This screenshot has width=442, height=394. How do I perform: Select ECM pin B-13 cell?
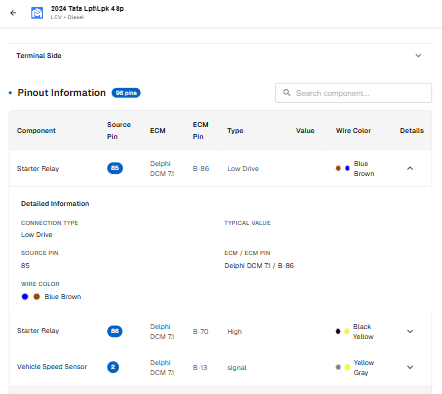pyautogui.click(x=200, y=368)
